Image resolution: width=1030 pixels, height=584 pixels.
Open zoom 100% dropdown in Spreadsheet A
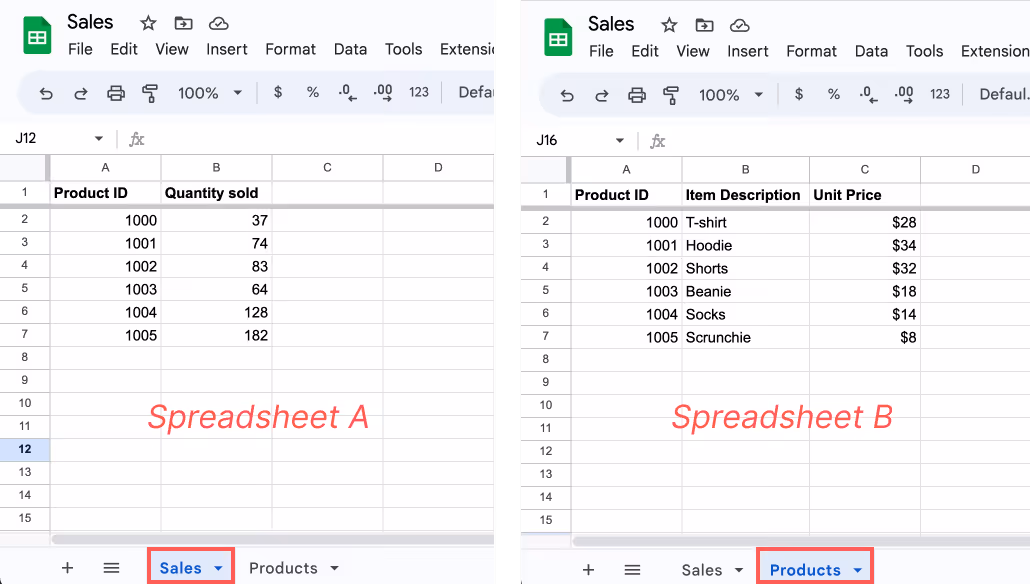pyautogui.click(x=210, y=93)
